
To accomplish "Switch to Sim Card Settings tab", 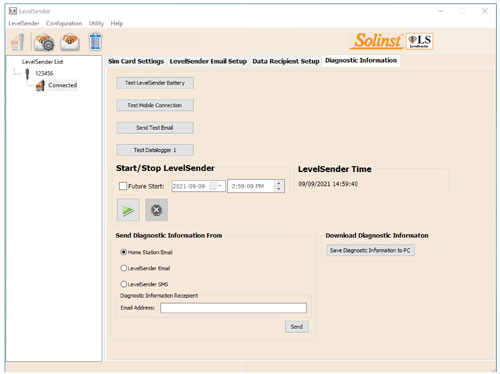I will click(x=136, y=61).
